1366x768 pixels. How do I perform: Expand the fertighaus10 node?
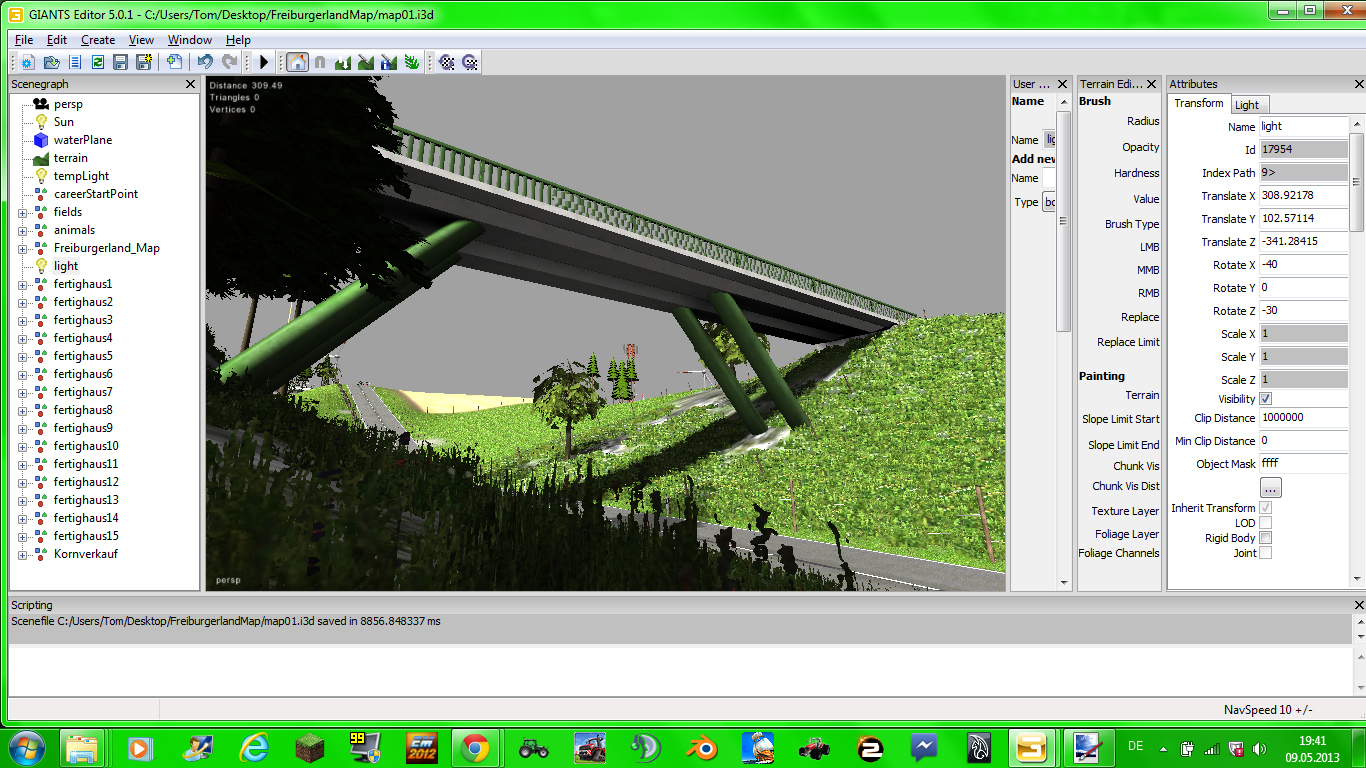coord(22,447)
